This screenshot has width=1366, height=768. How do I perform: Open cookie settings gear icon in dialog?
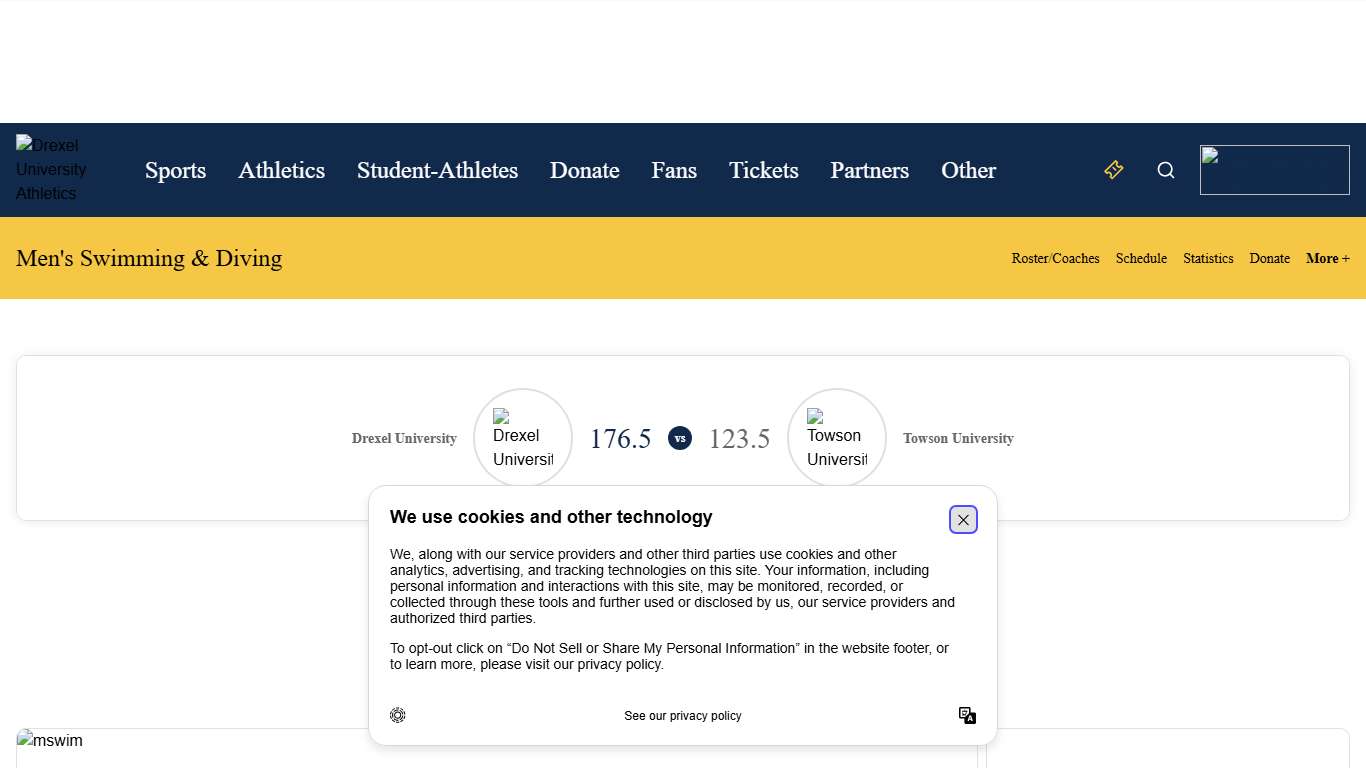398,715
